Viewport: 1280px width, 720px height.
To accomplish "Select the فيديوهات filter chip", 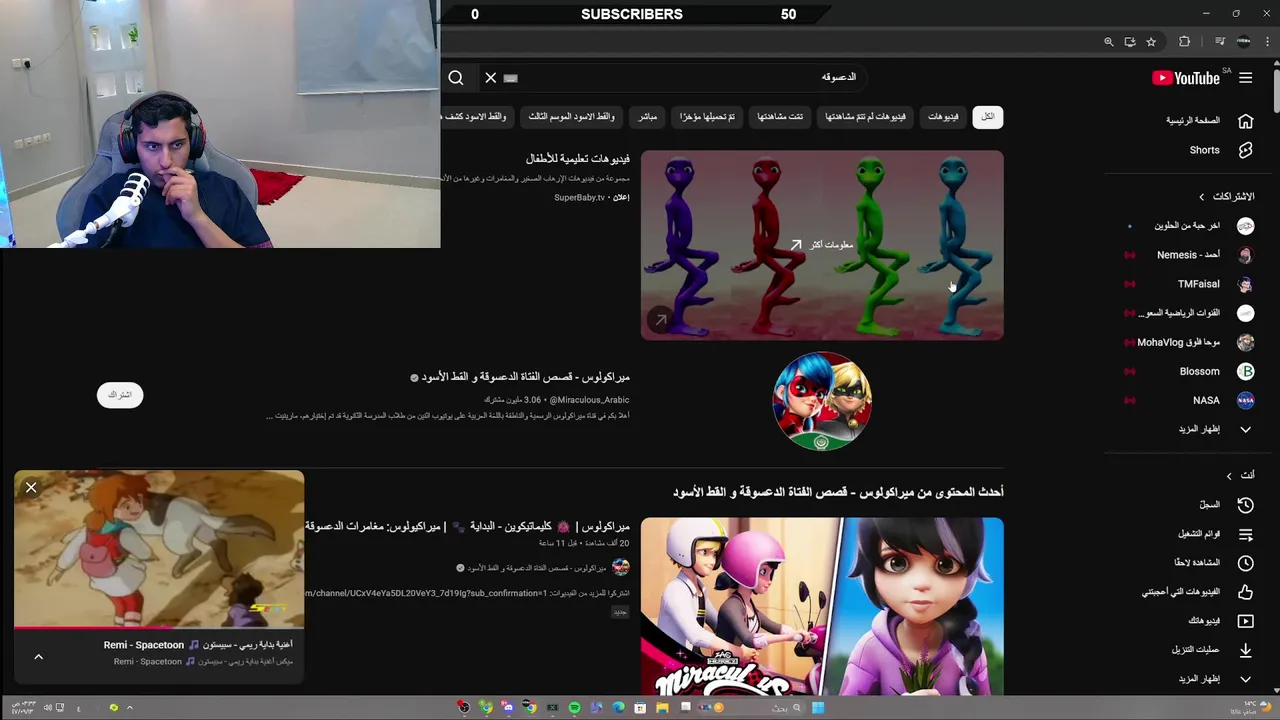I will coord(943,117).
